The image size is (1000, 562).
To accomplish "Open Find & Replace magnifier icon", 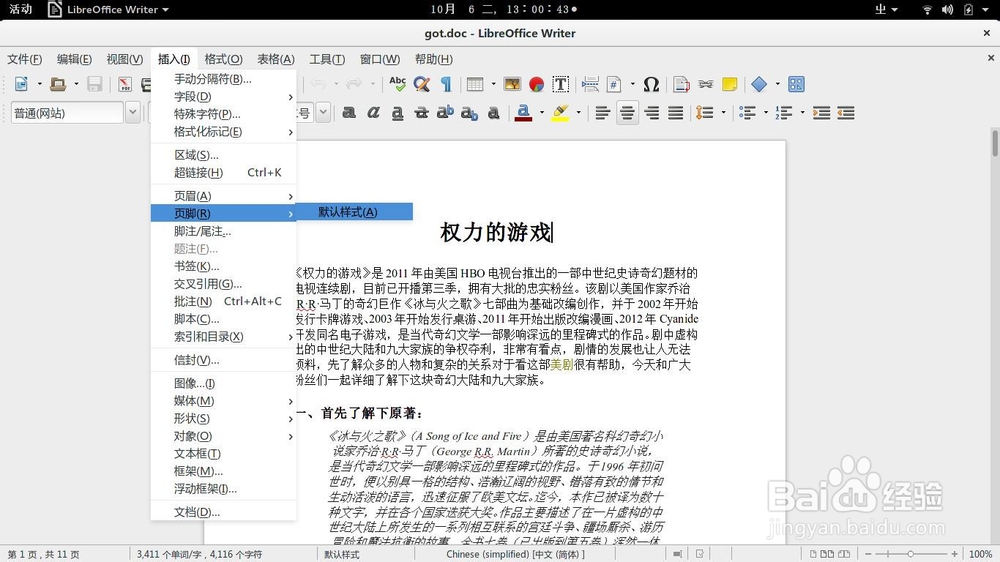I will click(x=421, y=84).
